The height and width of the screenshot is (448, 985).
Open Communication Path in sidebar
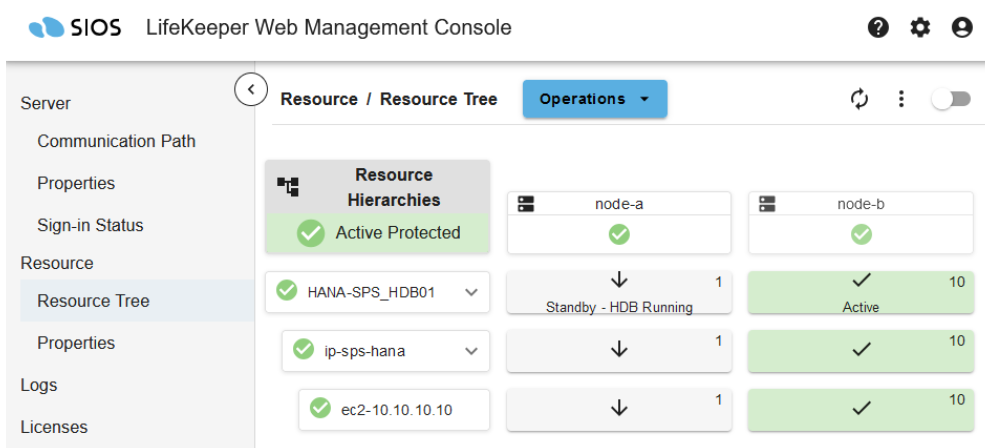(x=116, y=141)
